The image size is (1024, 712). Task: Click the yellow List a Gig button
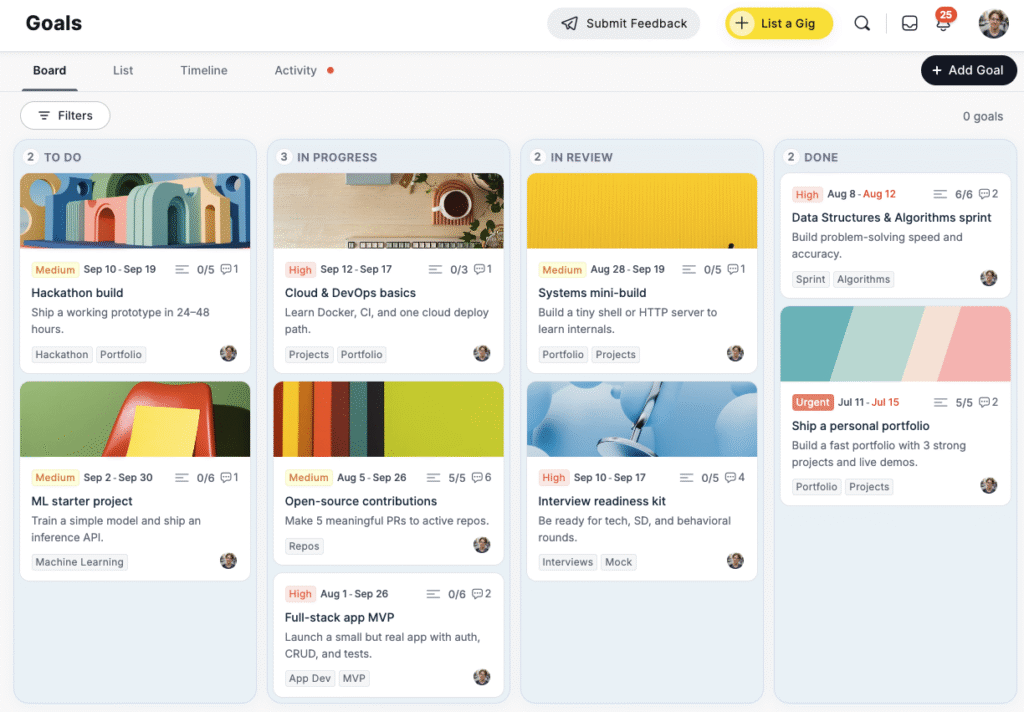pyautogui.click(x=778, y=24)
